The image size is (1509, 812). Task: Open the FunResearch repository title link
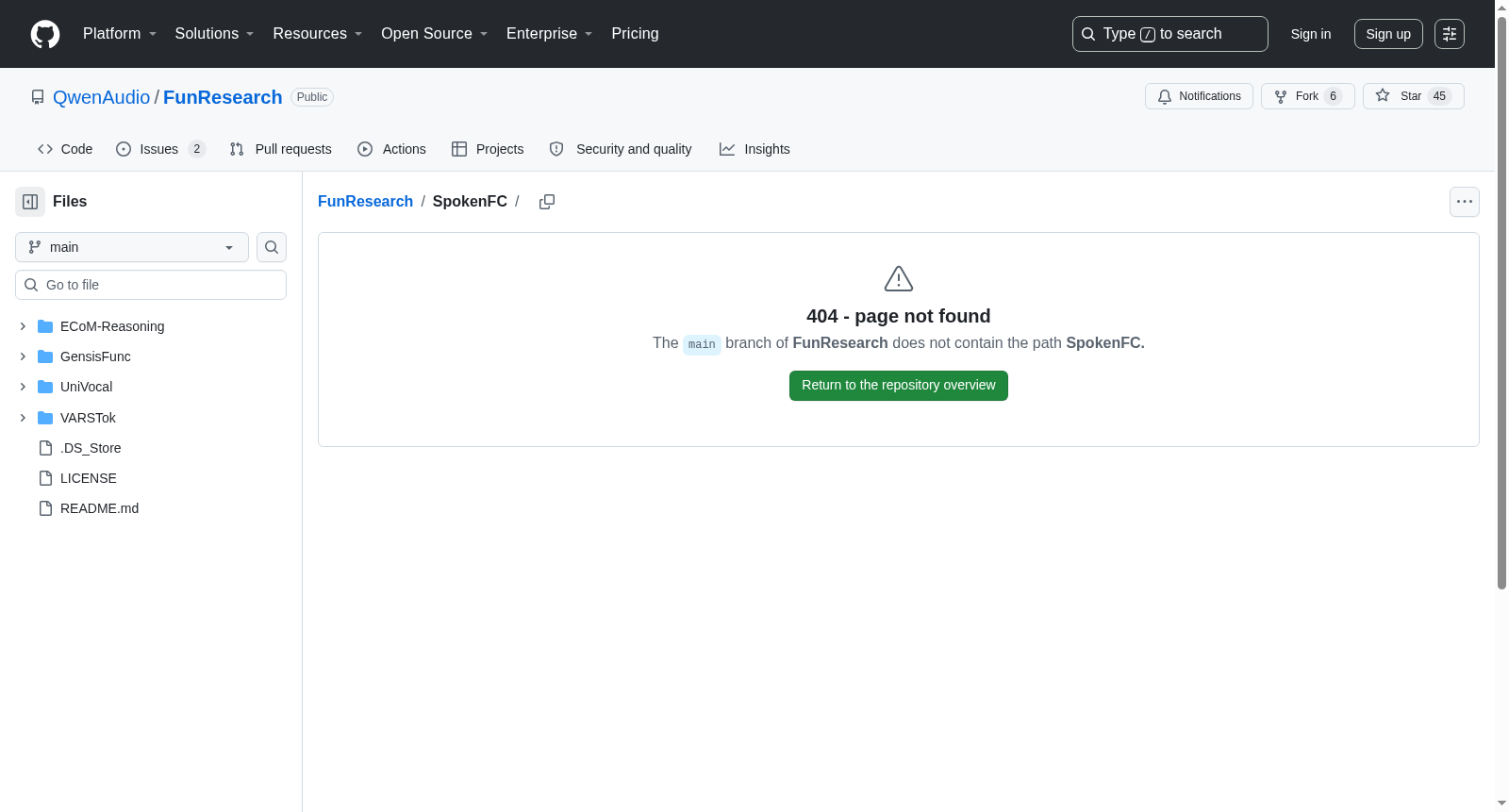click(x=223, y=97)
